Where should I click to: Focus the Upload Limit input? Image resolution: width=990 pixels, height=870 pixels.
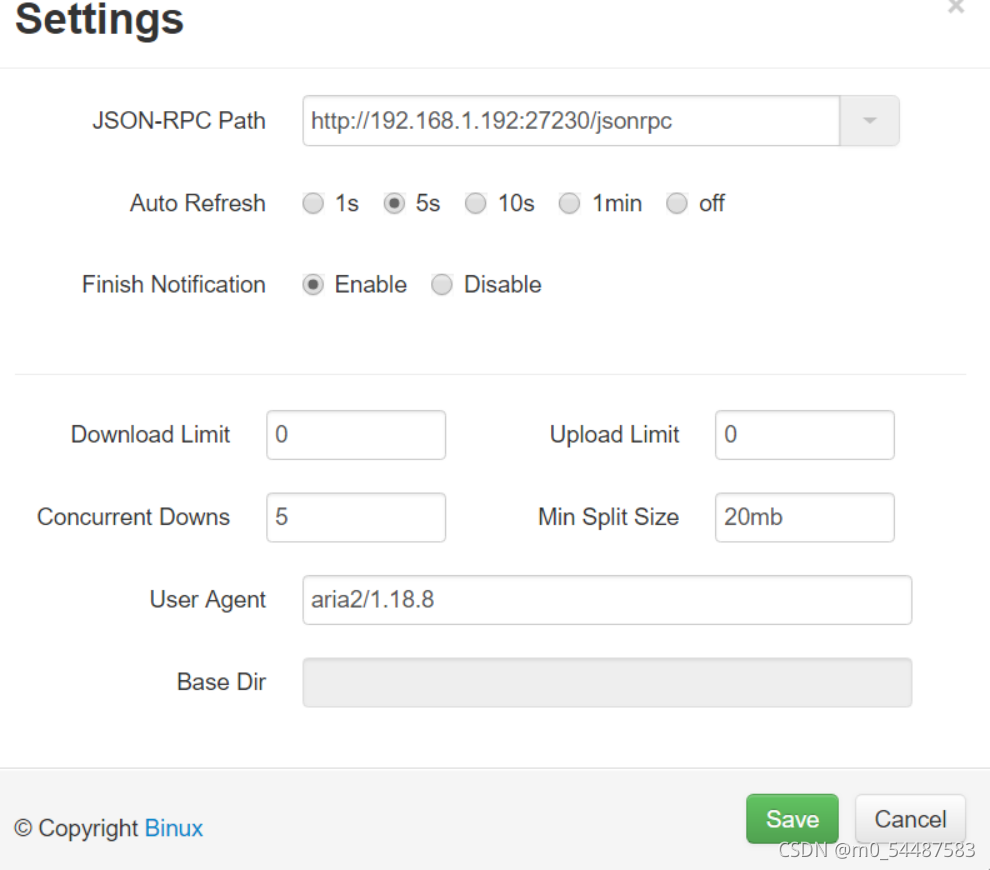pos(804,435)
